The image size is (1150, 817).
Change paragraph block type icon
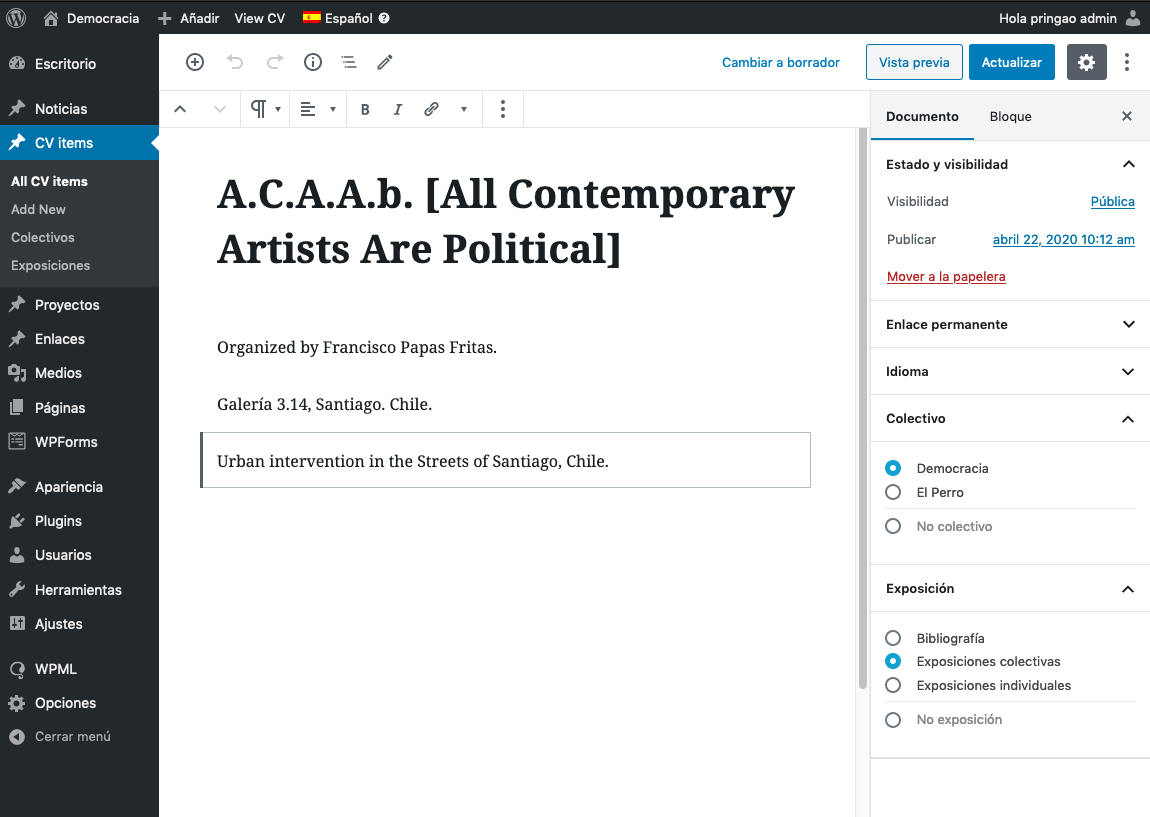coord(265,109)
